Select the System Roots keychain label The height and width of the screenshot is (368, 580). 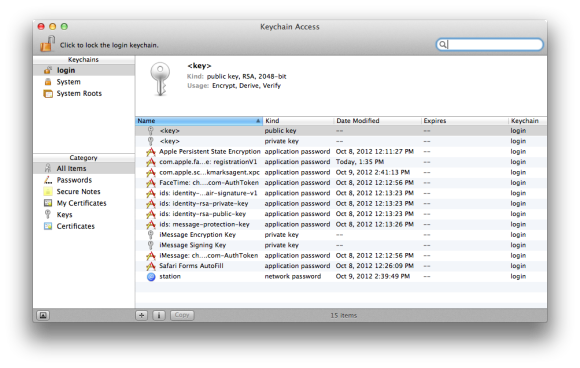[79, 94]
